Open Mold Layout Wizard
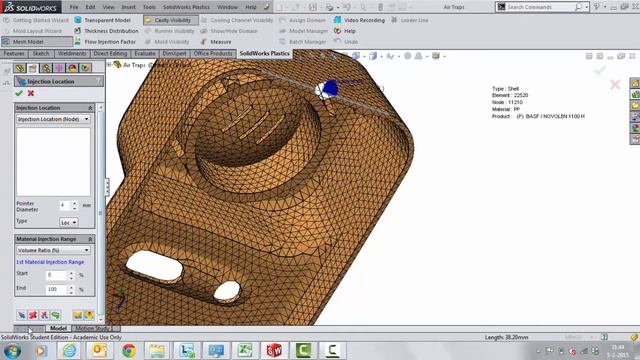 pos(32,31)
